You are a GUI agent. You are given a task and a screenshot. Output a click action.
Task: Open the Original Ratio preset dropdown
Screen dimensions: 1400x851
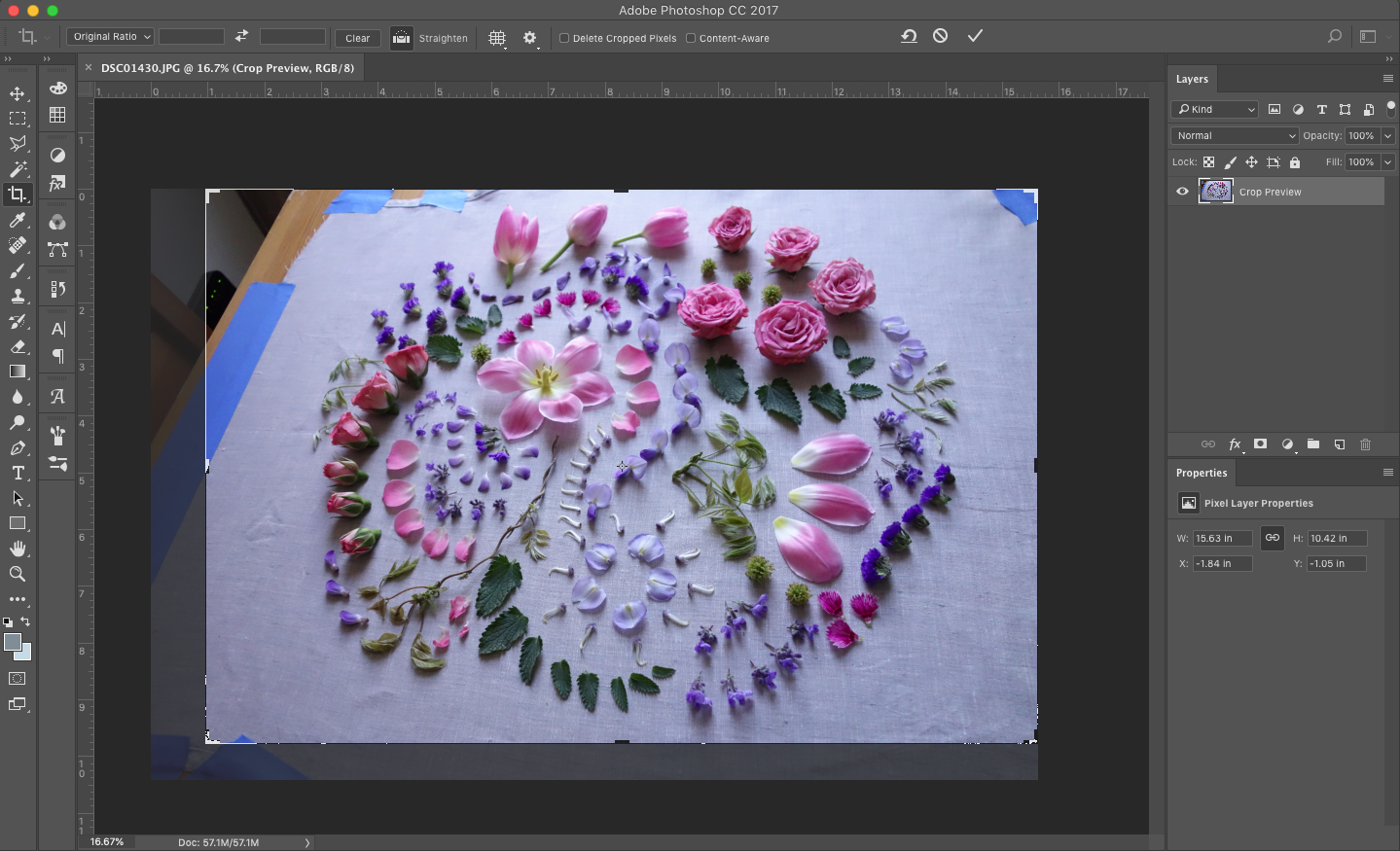click(111, 36)
